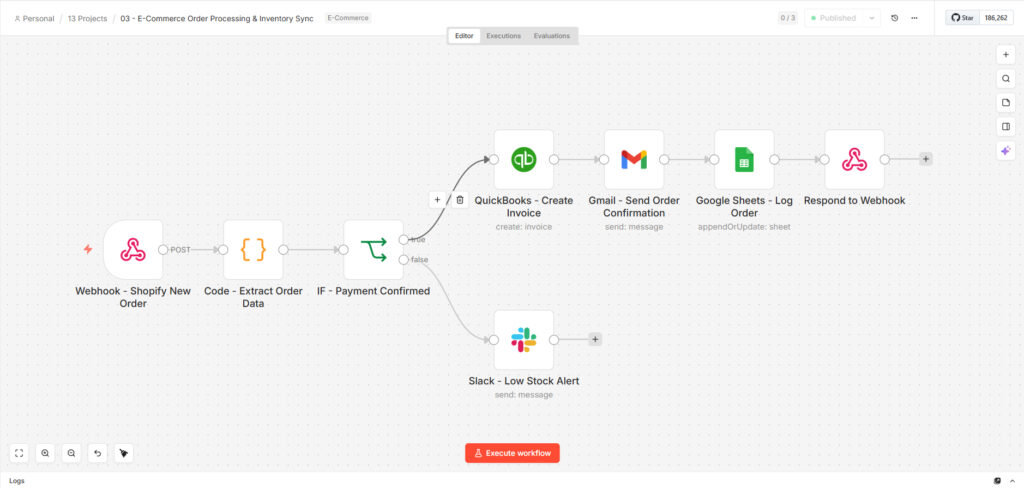Screen dimensions: 1024x488
Task: Click the "send: message" text under Slack
Action: tap(524, 395)
